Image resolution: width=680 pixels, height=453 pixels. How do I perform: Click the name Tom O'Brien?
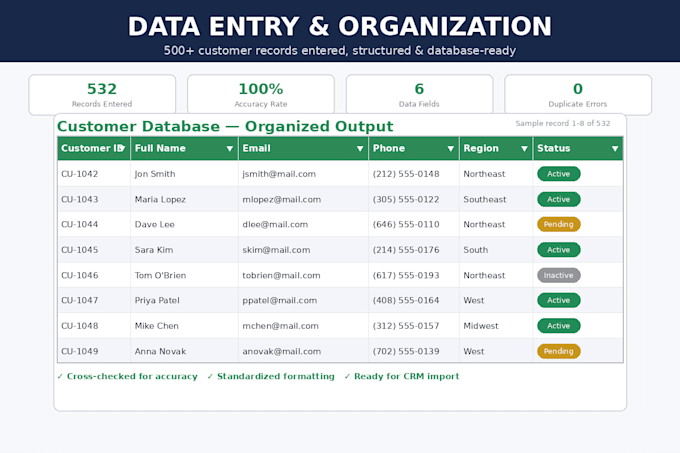click(x=160, y=275)
